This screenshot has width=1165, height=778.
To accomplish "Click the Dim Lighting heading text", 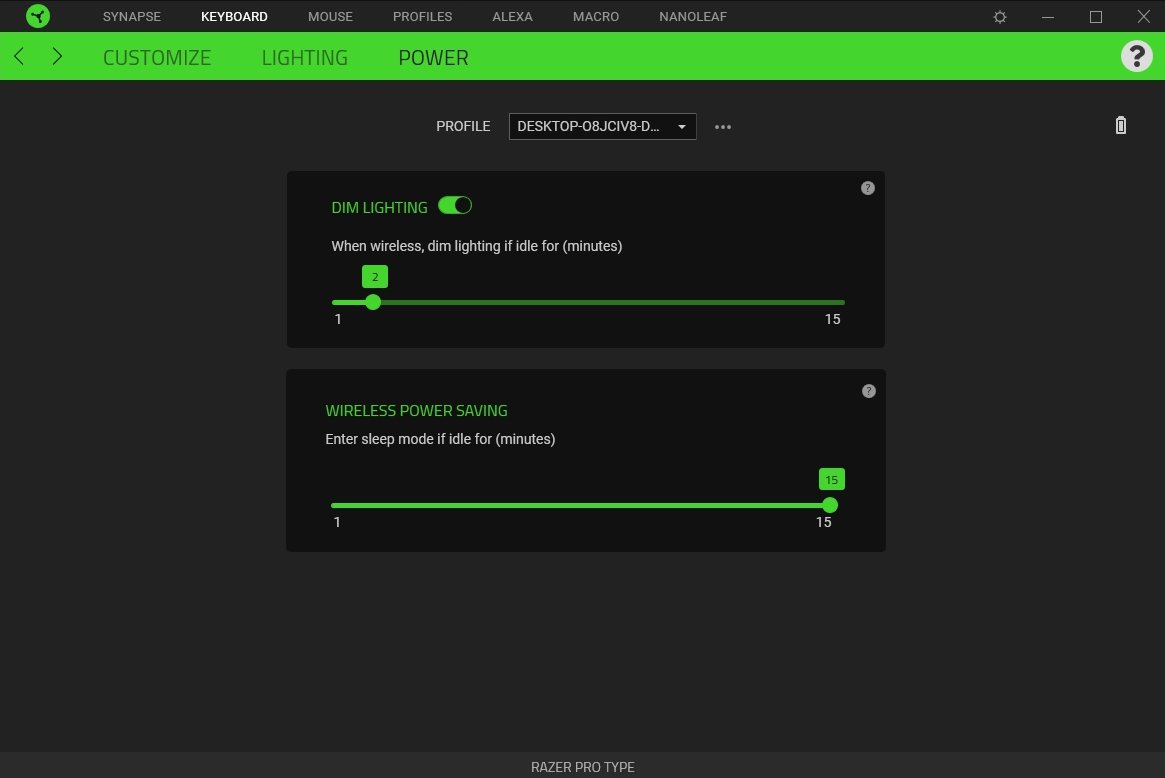I will pos(379,207).
